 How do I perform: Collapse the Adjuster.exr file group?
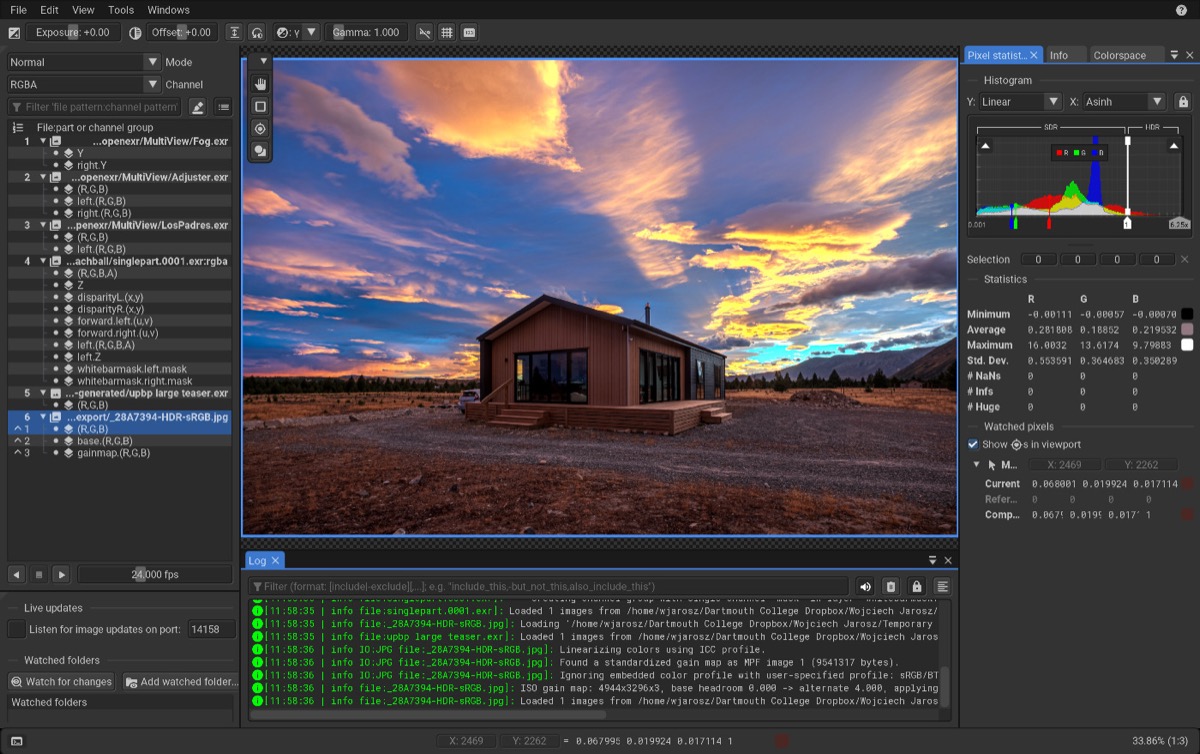point(43,177)
